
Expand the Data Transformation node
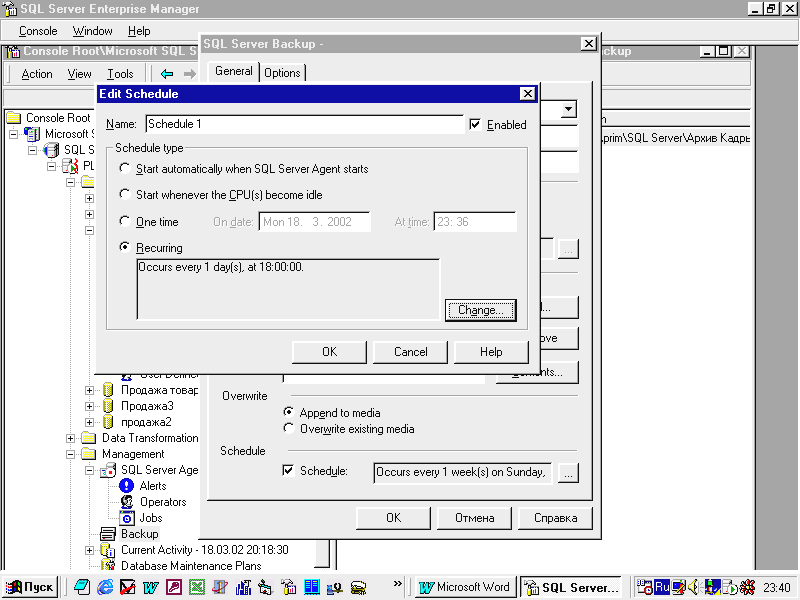click(70, 438)
